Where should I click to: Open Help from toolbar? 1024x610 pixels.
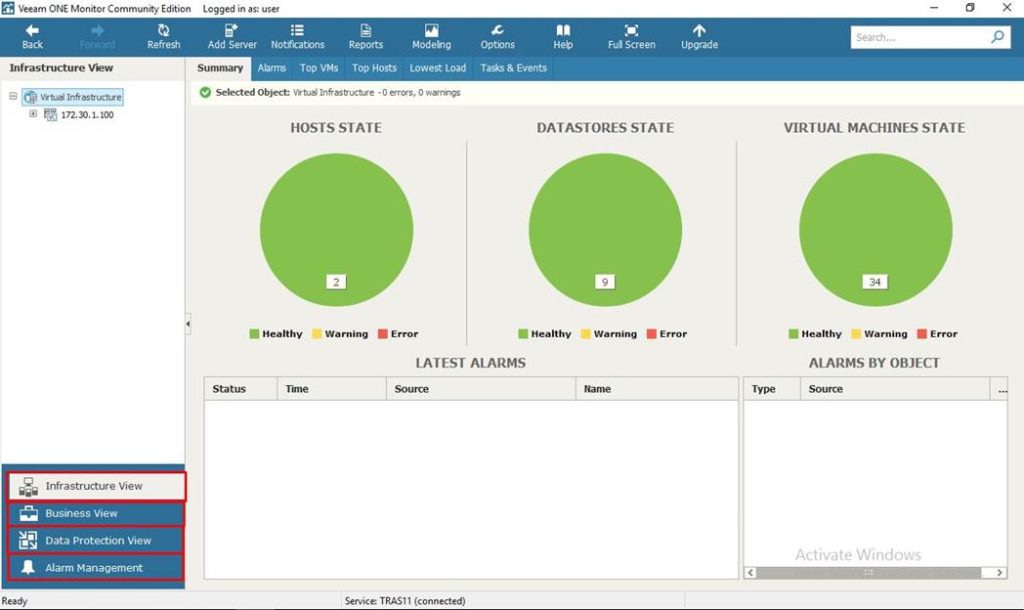[x=563, y=37]
